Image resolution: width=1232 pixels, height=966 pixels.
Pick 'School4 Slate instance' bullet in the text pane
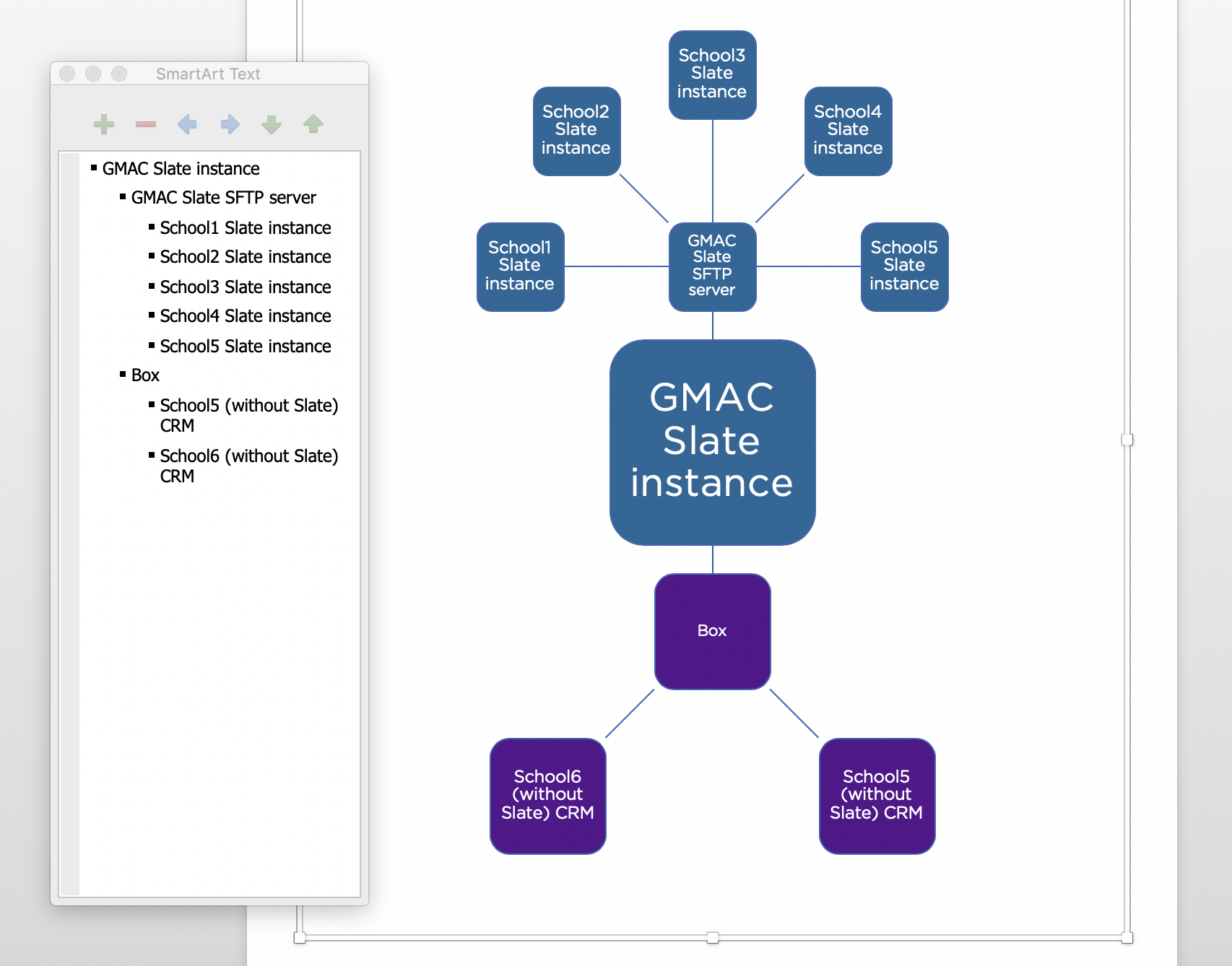point(246,316)
